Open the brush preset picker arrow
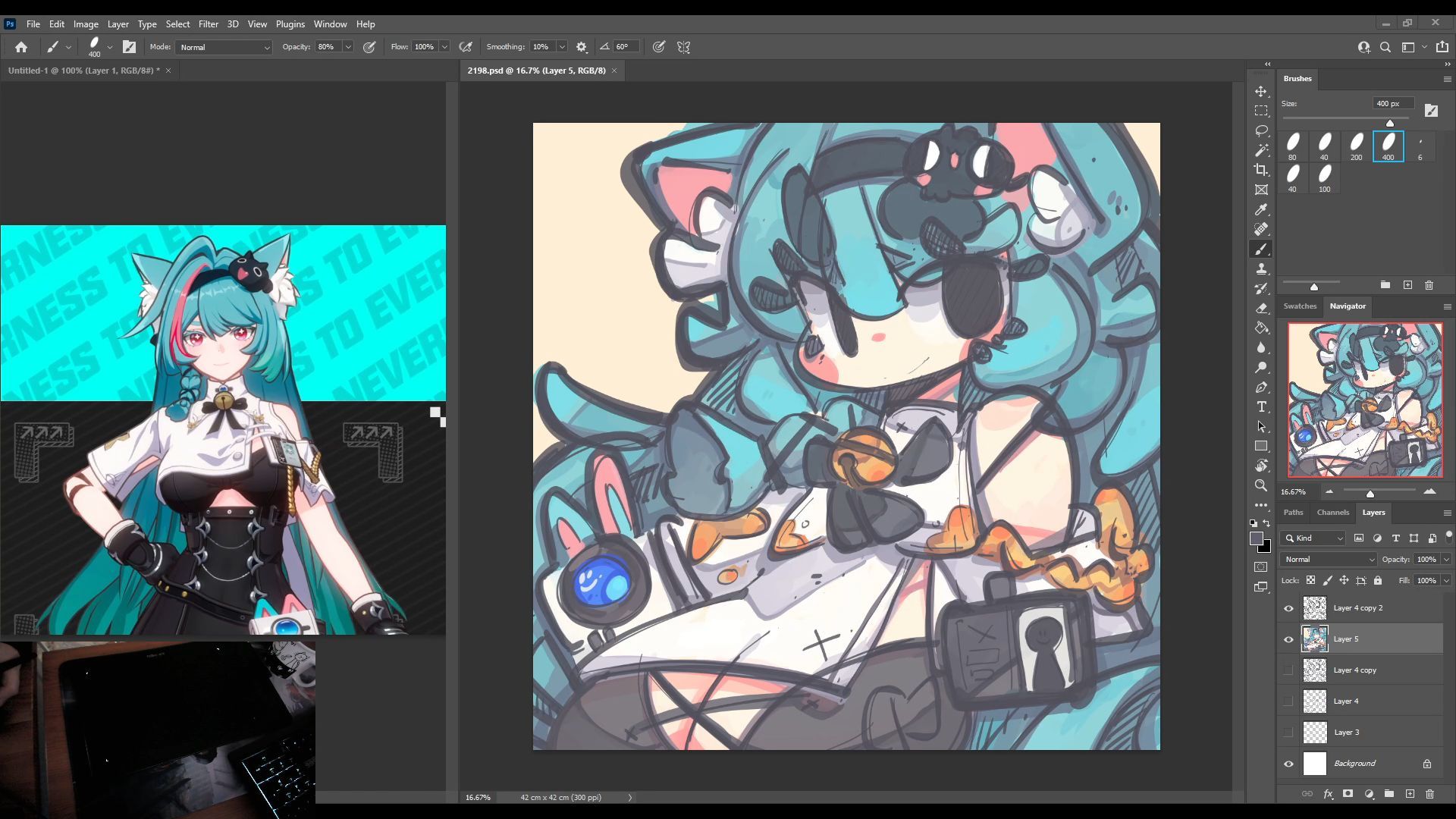1456x819 pixels. tap(110, 47)
